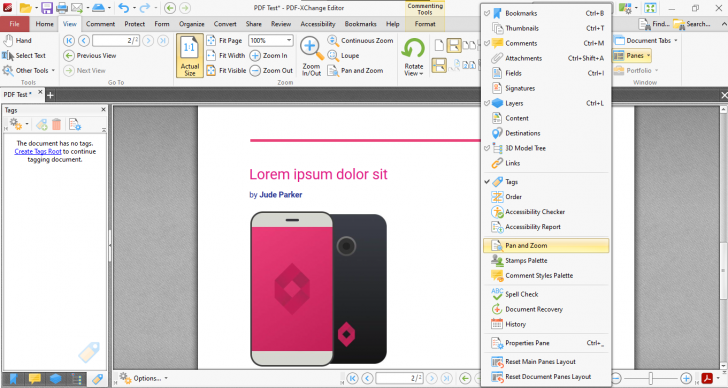Toggle Fields pane in Panes menu
Image resolution: width=728 pixels, height=388 pixels.
pyautogui.click(x=546, y=73)
